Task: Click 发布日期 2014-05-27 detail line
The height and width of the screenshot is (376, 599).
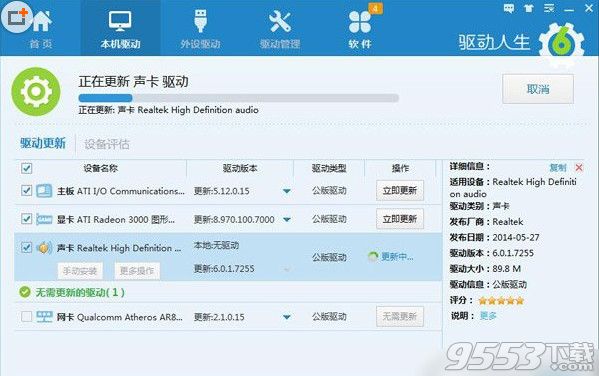Action: pyautogui.click(x=494, y=237)
